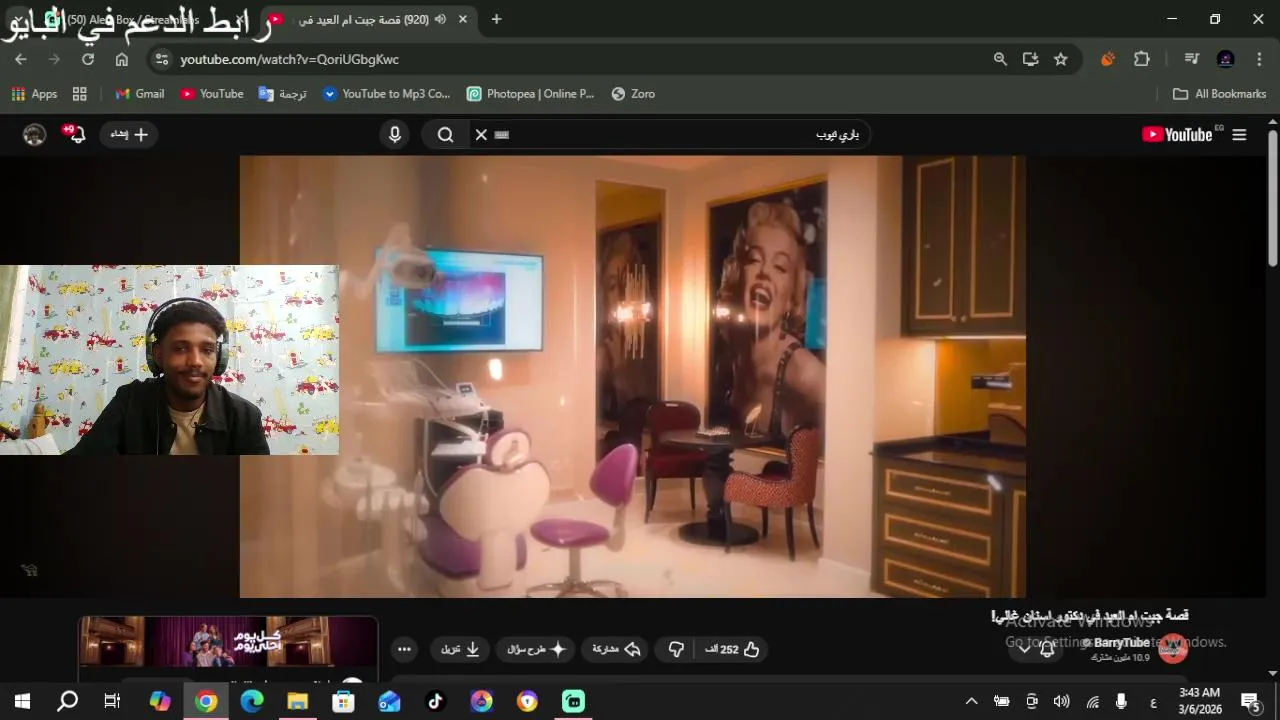
Task: Open Windows notification center
Action: 1250,701
